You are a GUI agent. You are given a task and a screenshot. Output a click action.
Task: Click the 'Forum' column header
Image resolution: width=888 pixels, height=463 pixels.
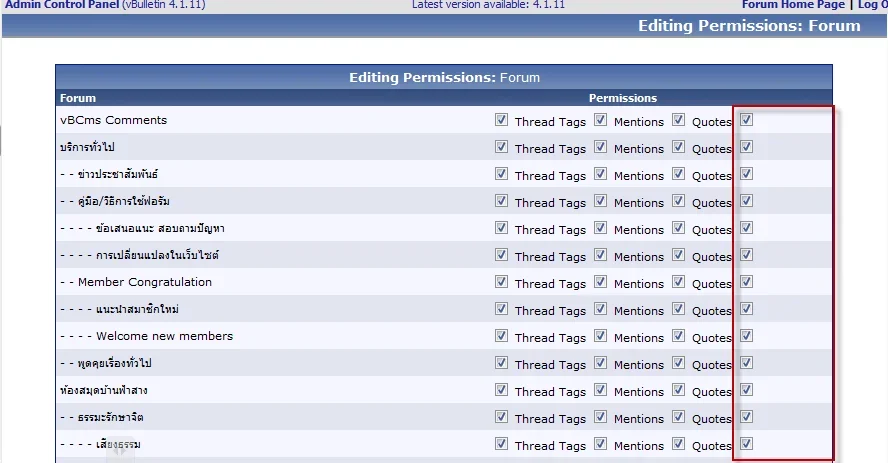pos(78,98)
